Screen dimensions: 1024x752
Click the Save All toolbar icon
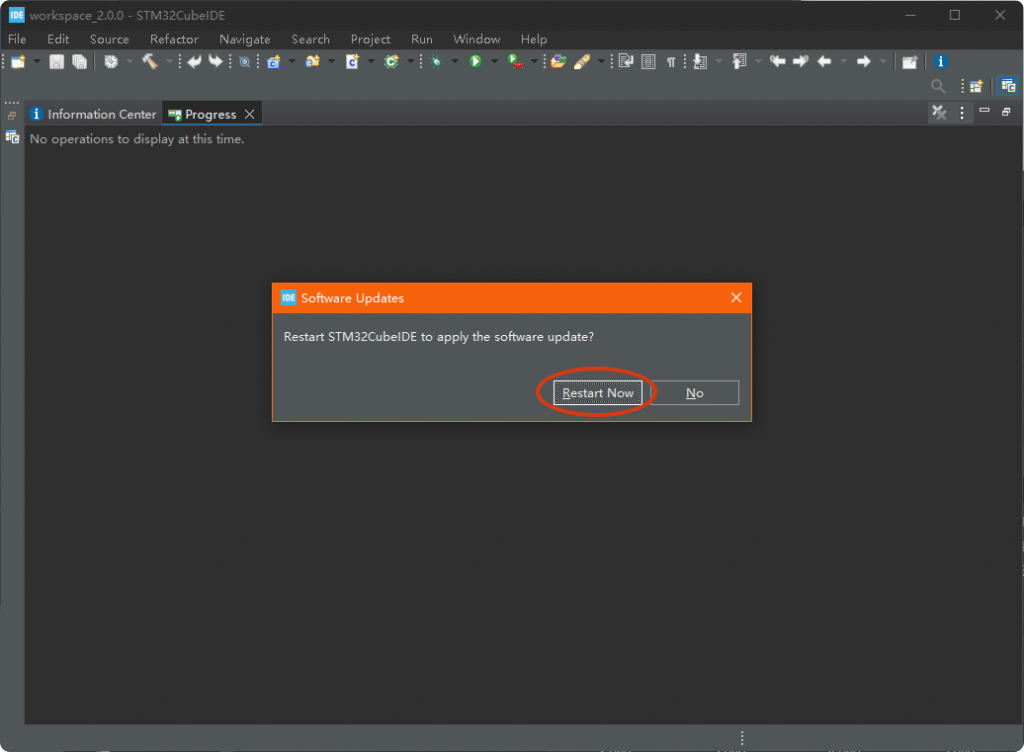[79, 62]
